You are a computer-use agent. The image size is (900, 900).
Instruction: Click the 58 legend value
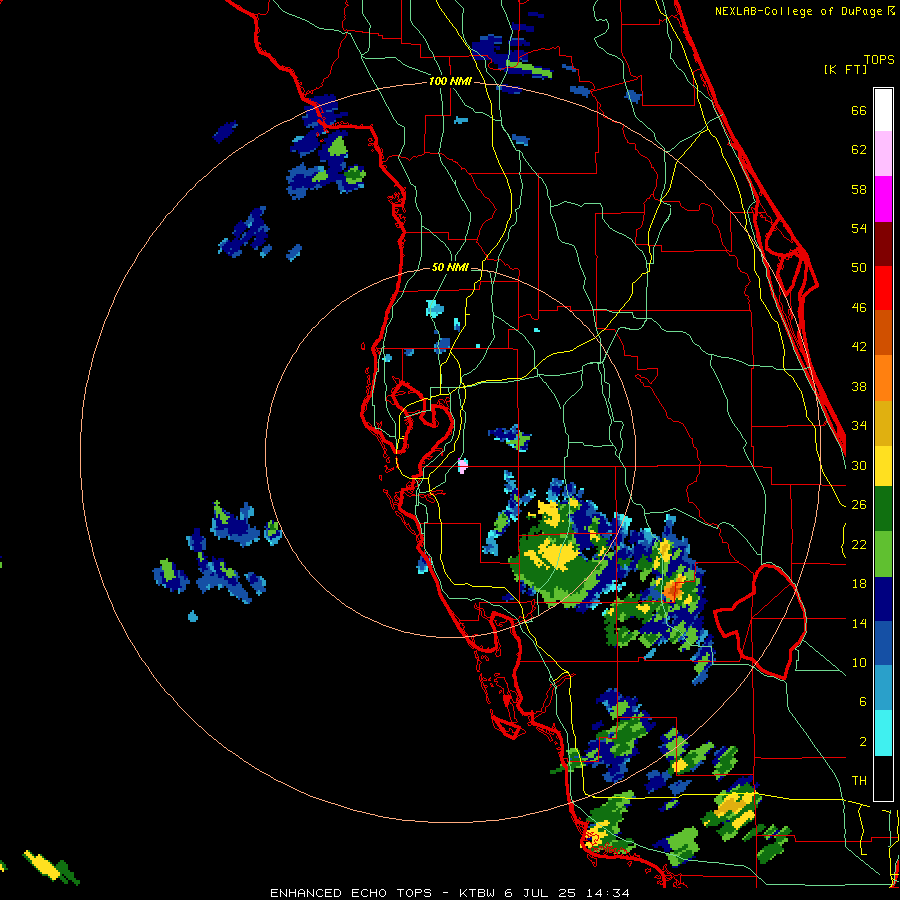pos(859,189)
